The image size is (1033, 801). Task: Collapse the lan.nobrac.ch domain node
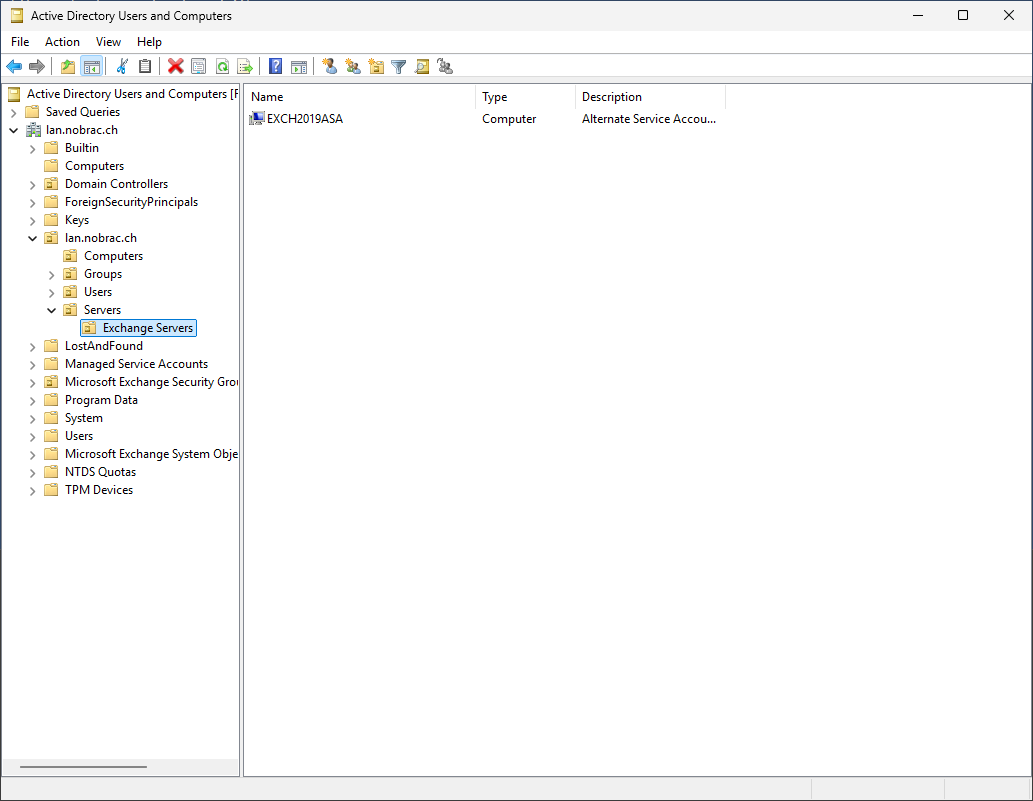click(x=13, y=130)
